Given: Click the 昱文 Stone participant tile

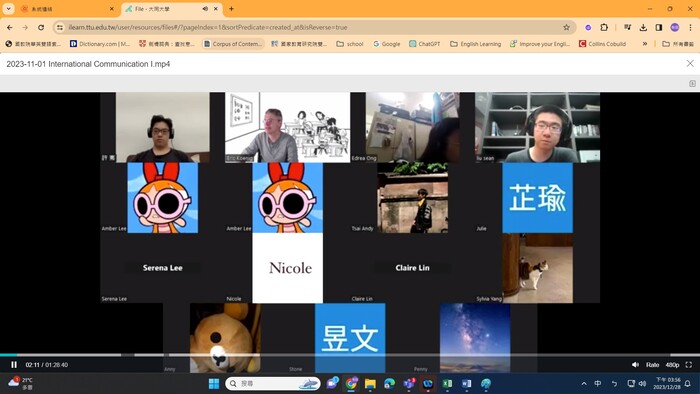Looking at the screenshot, I should point(350,338).
